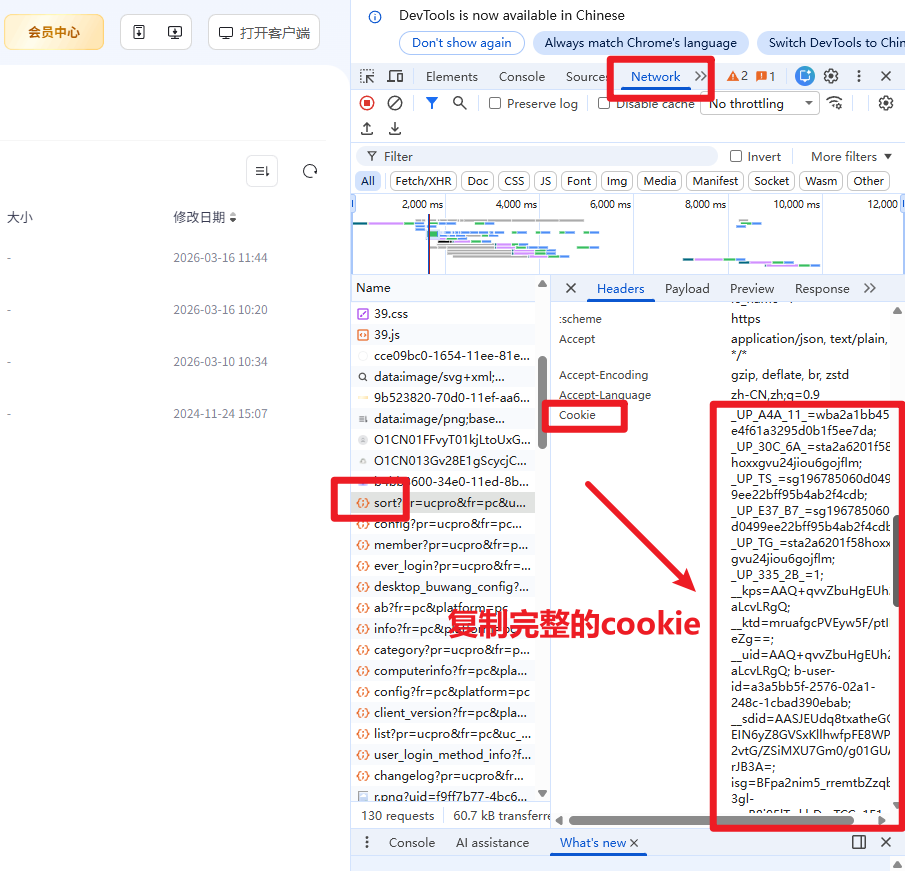The image size is (905, 871).
Task: Open the No throttling dropdown
Action: [760, 103]
